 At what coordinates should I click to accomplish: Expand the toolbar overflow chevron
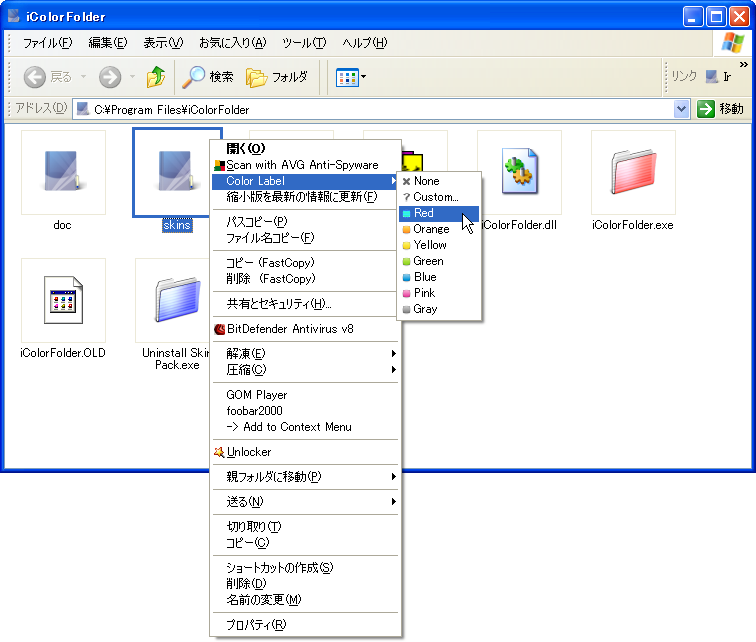tap(743, 64)
